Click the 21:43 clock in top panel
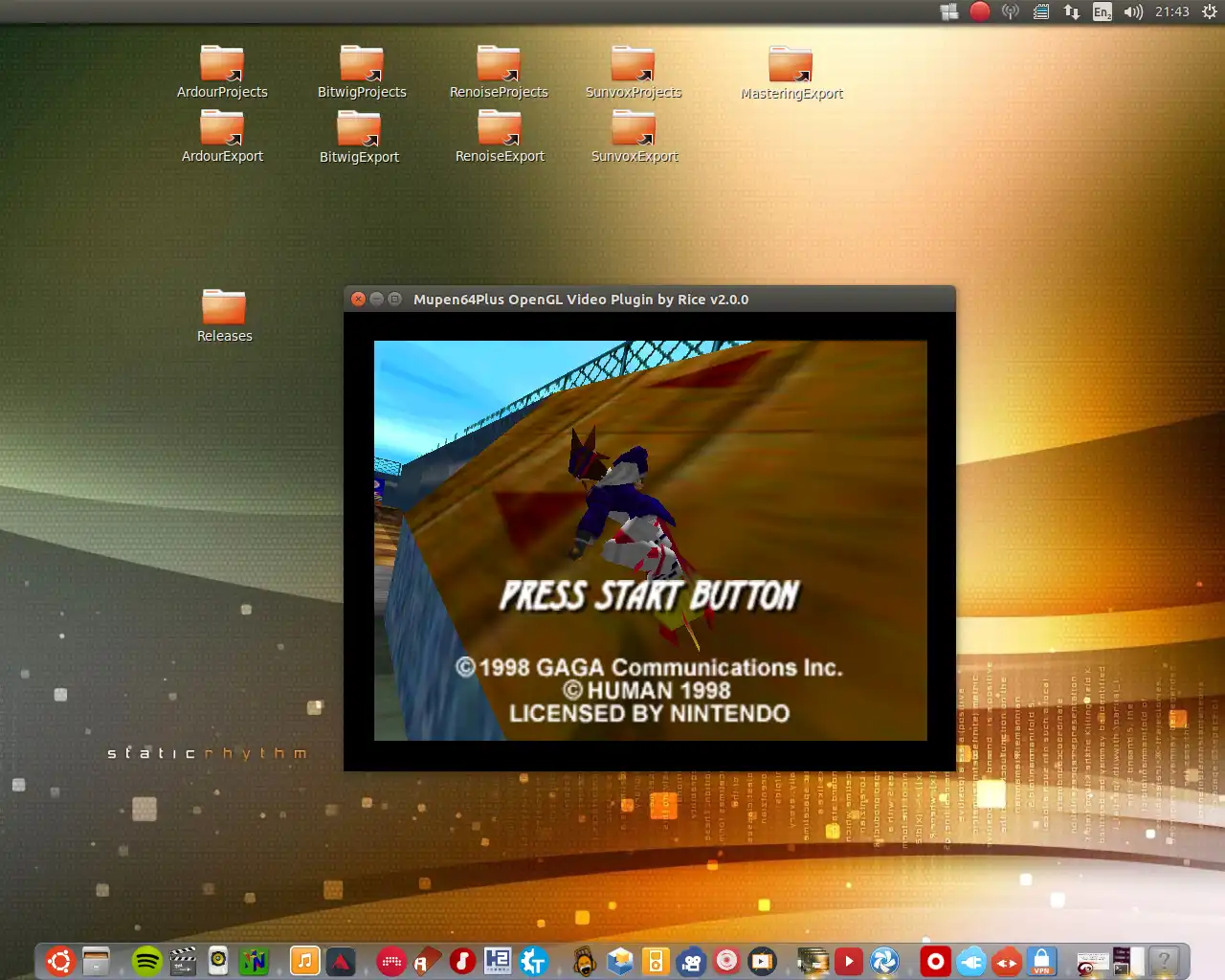The height and width of the screenshot is (980, 1225). [1172, 11]
